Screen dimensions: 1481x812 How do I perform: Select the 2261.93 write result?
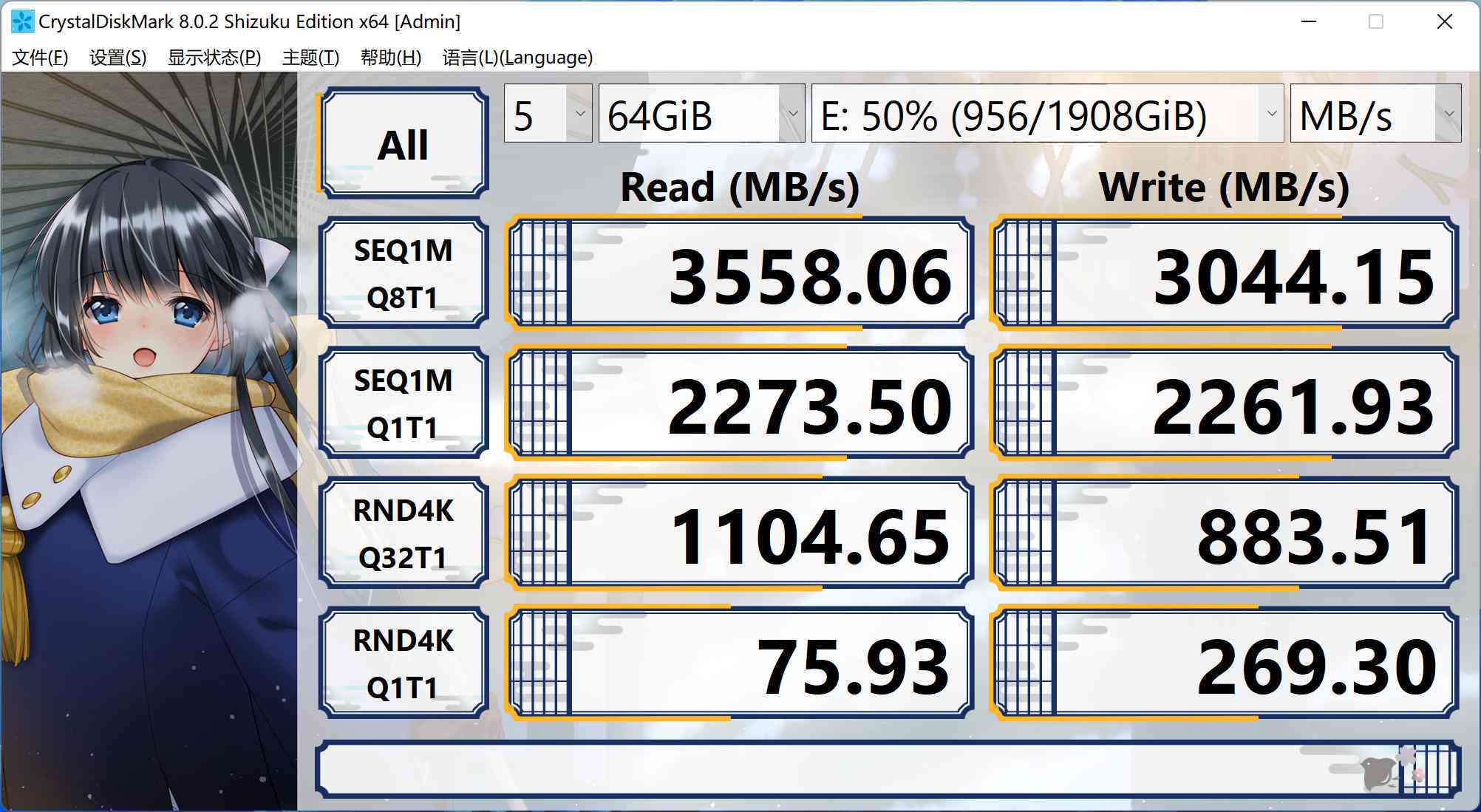(1224, 403)
